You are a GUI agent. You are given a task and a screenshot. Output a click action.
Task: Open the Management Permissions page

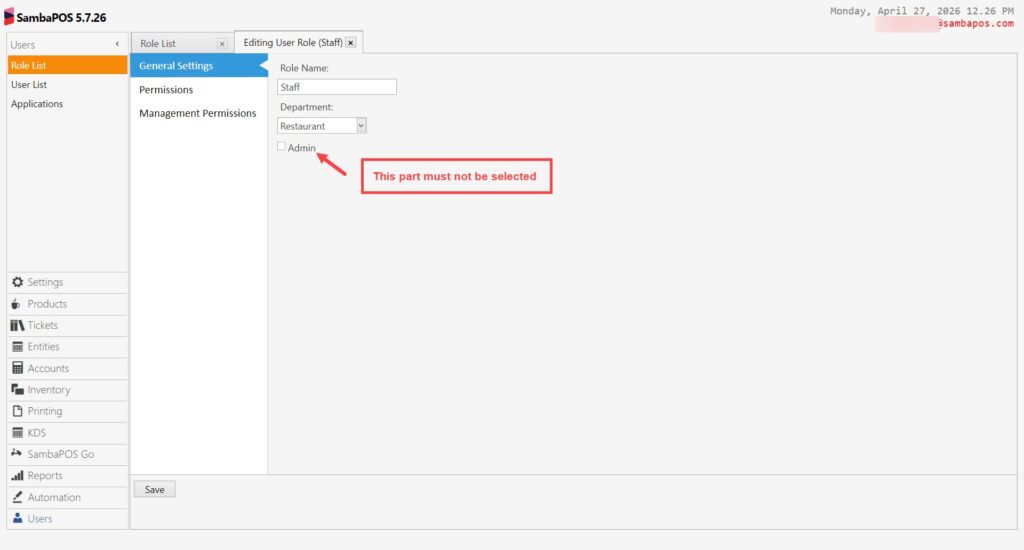197,113
